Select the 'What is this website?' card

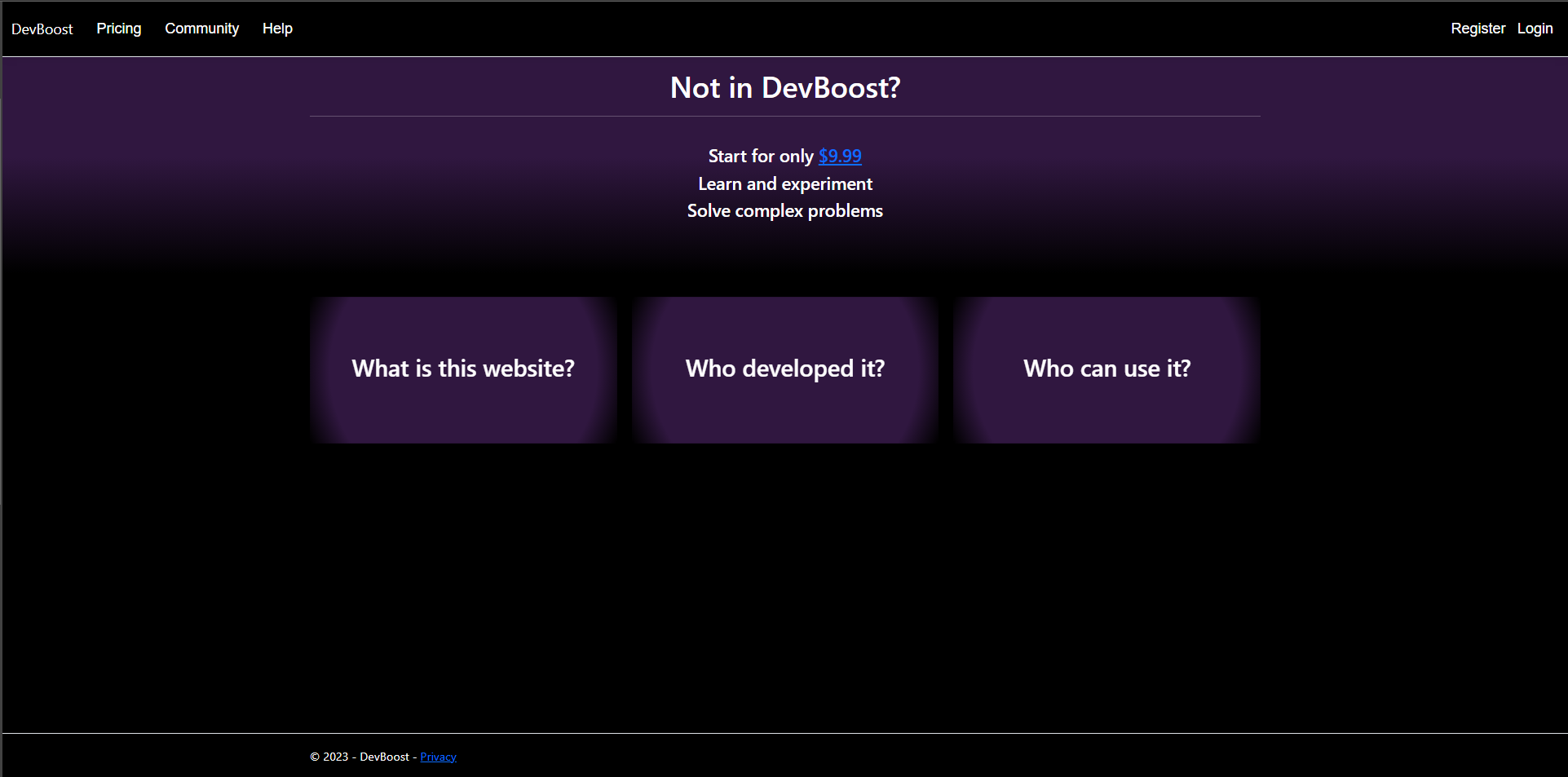click(462, 369)
